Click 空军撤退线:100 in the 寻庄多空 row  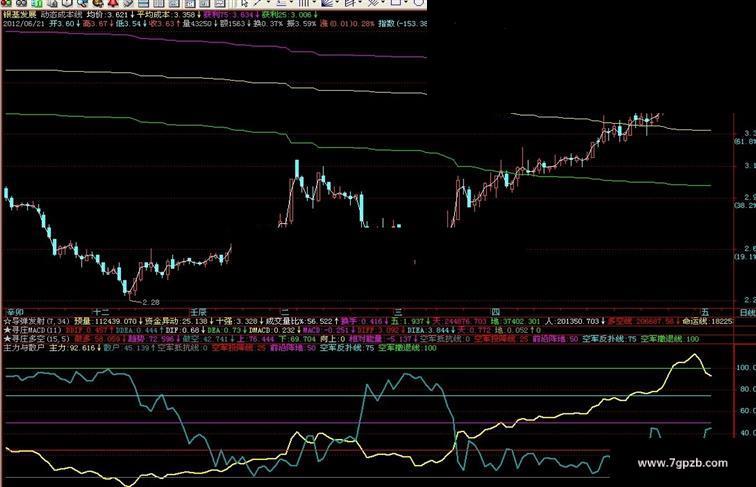click(670, 339)
